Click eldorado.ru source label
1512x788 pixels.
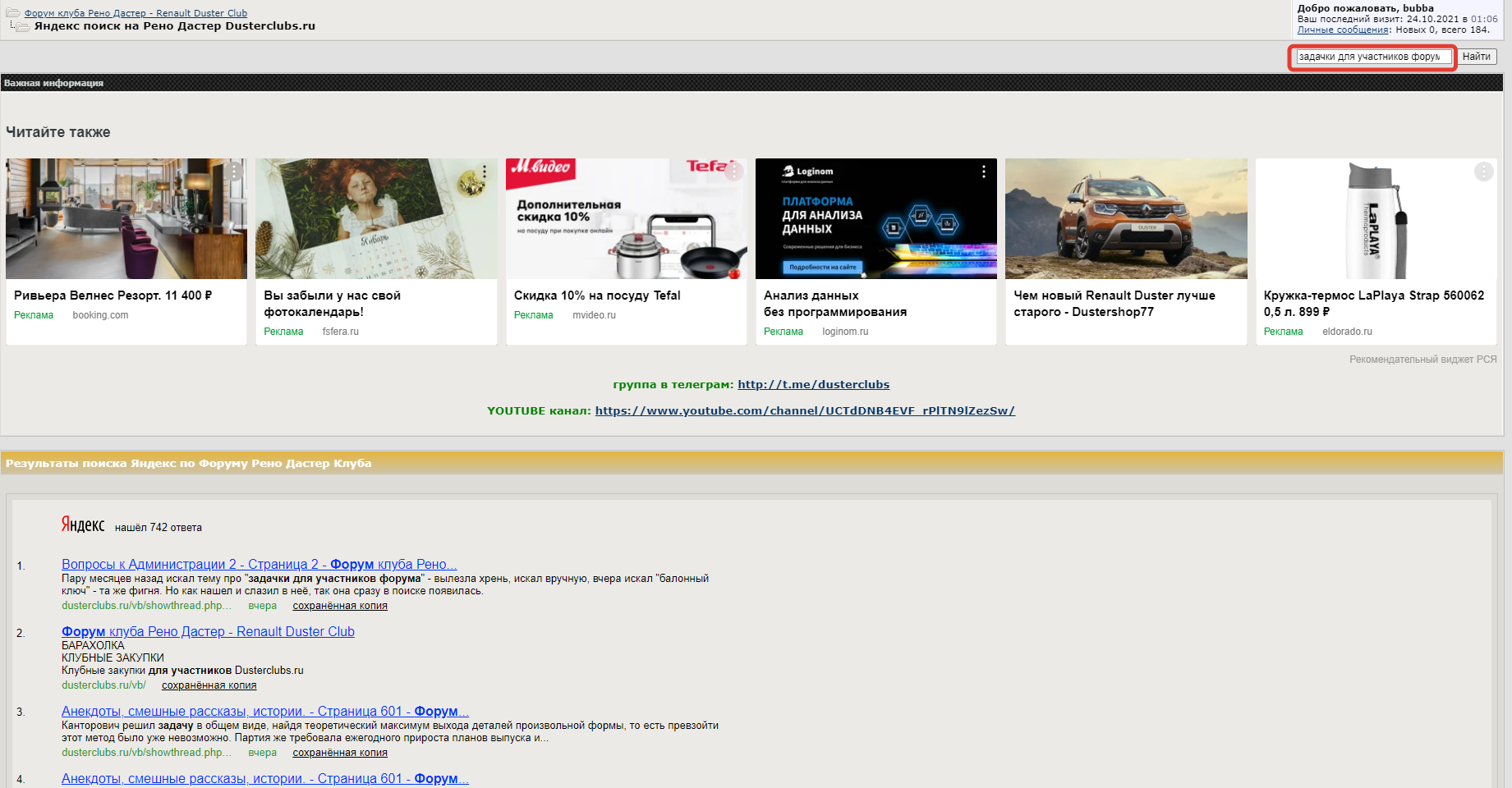click(1347, 332)
